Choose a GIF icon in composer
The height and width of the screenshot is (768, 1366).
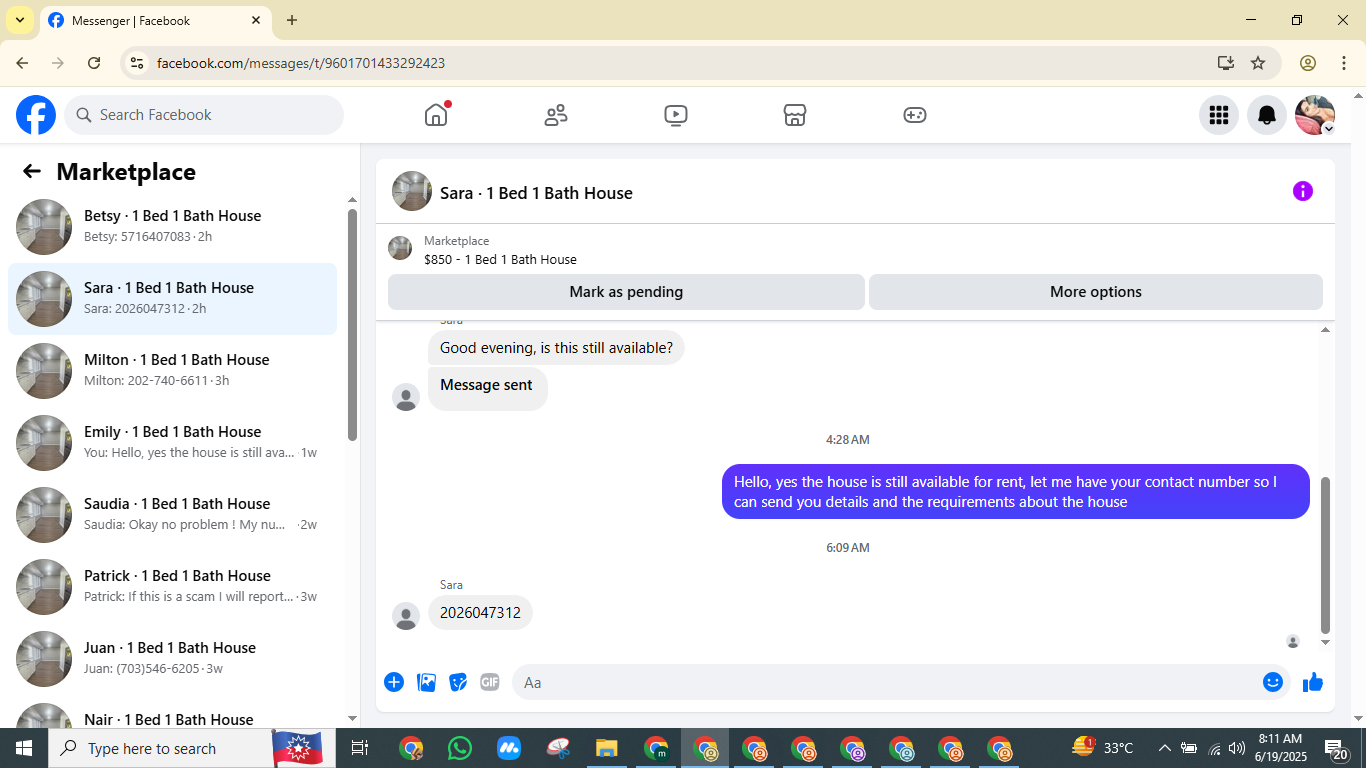click(490, 682)
